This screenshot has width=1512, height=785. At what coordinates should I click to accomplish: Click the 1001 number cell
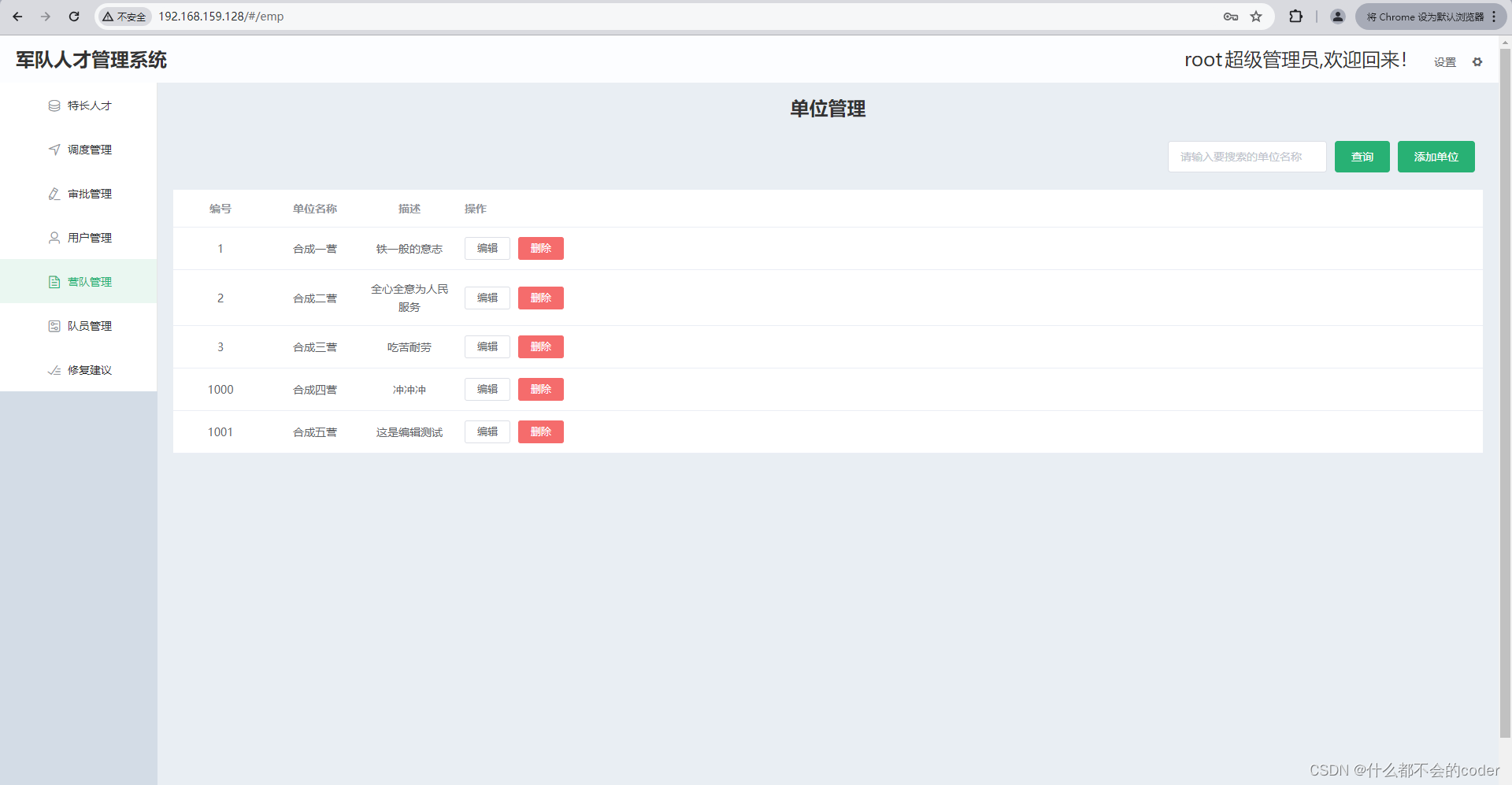tap(220, 432)
